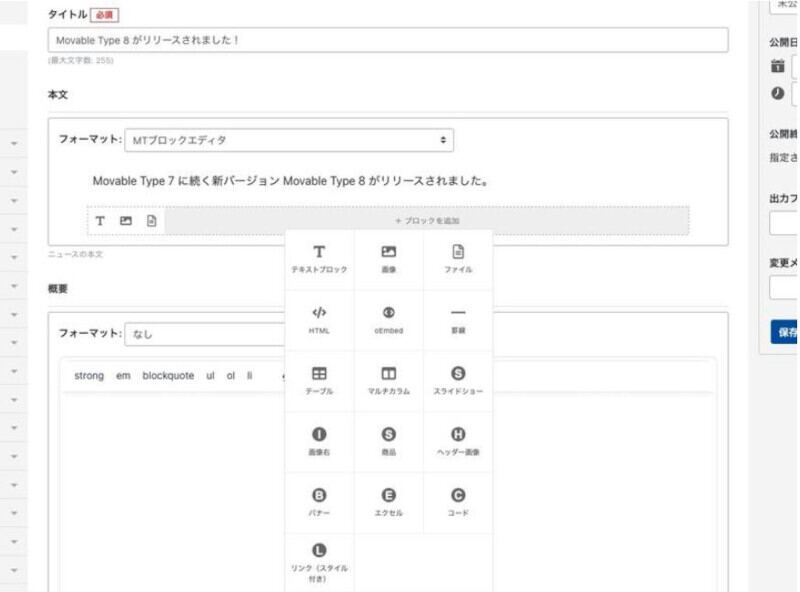Choose the 画像 block in the popup
800x592 pixels.
click(389, 260)
